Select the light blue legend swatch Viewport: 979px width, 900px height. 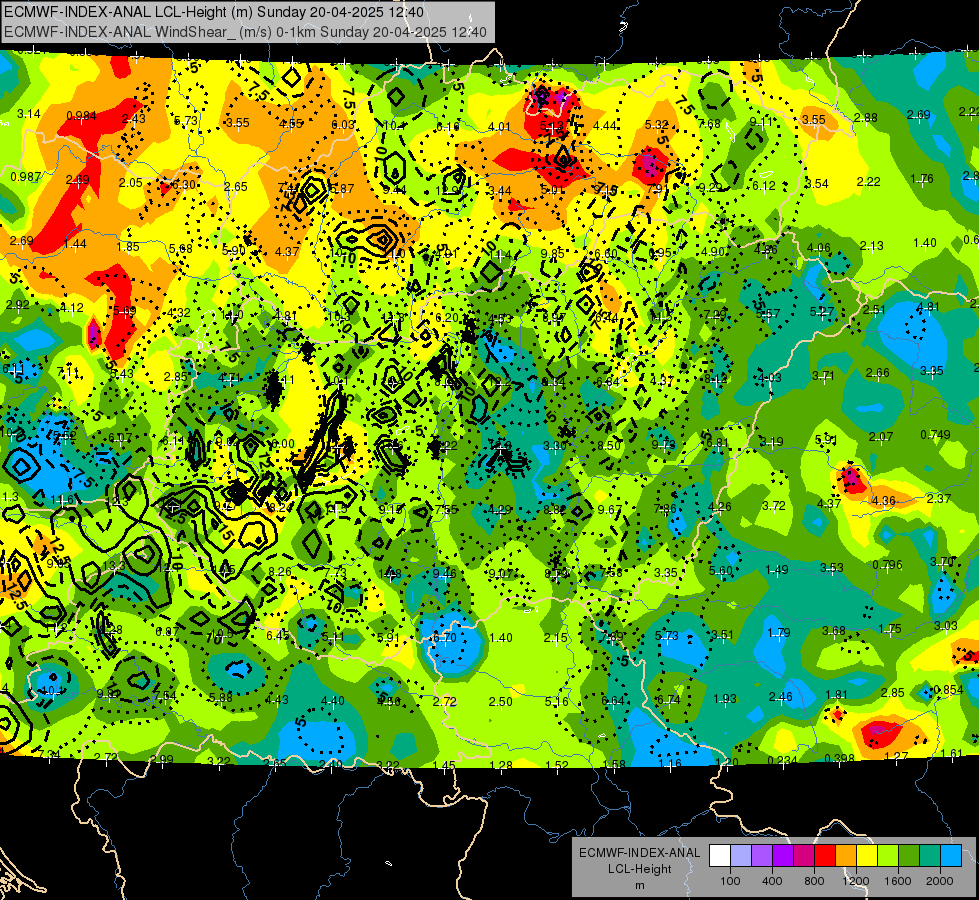951,856
